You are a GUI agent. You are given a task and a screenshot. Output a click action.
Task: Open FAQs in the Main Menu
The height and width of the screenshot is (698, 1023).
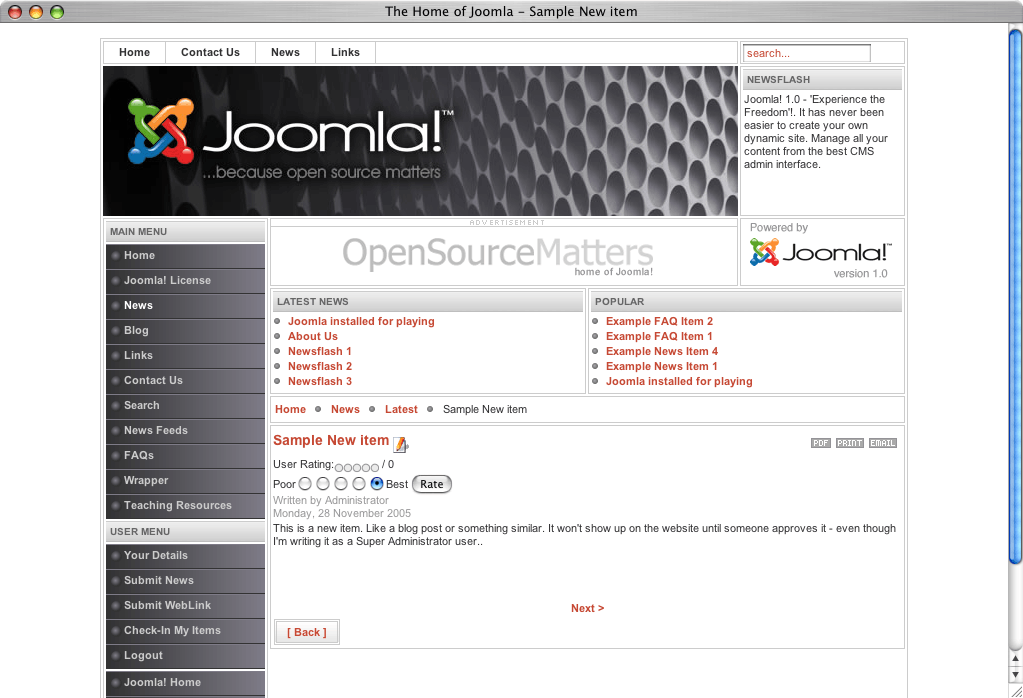[x=185, y=455]
